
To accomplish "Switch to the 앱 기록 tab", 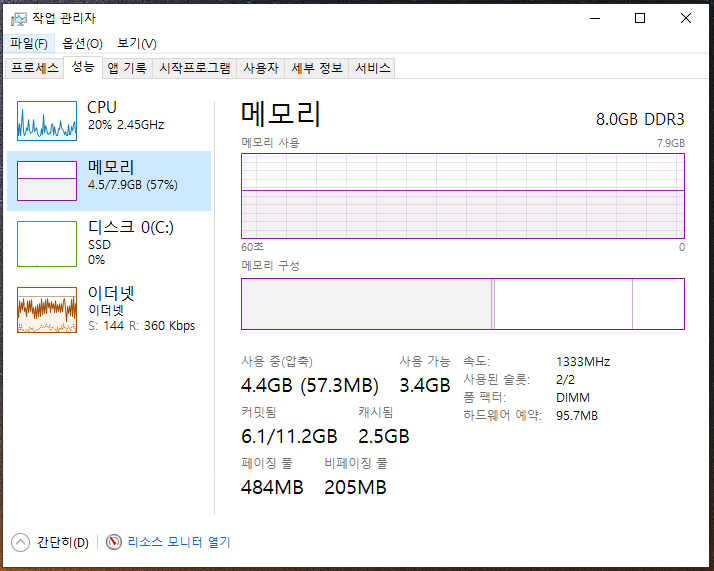I will [x=127, y=68].
